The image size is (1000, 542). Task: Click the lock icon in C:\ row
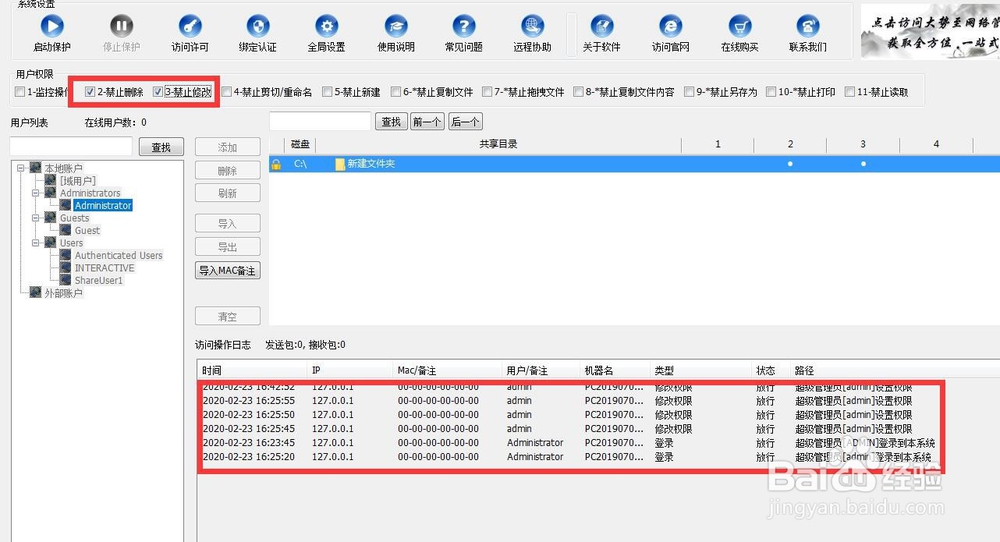276,164
